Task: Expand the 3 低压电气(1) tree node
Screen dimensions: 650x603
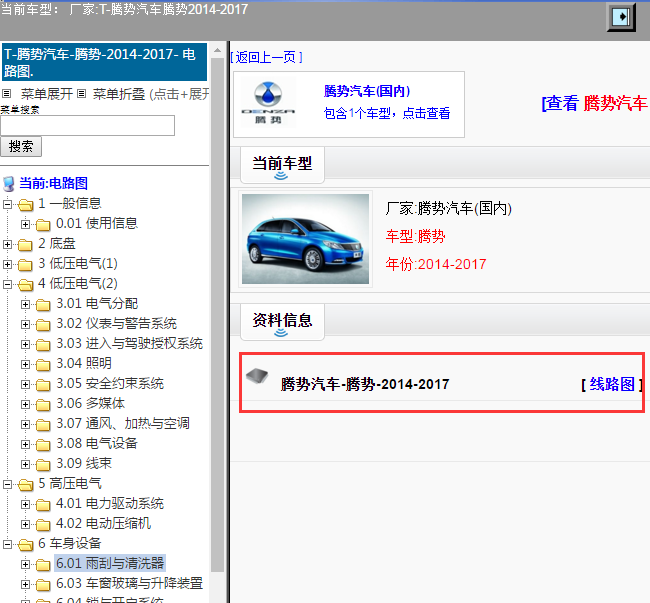Action: tap(7, 264)
